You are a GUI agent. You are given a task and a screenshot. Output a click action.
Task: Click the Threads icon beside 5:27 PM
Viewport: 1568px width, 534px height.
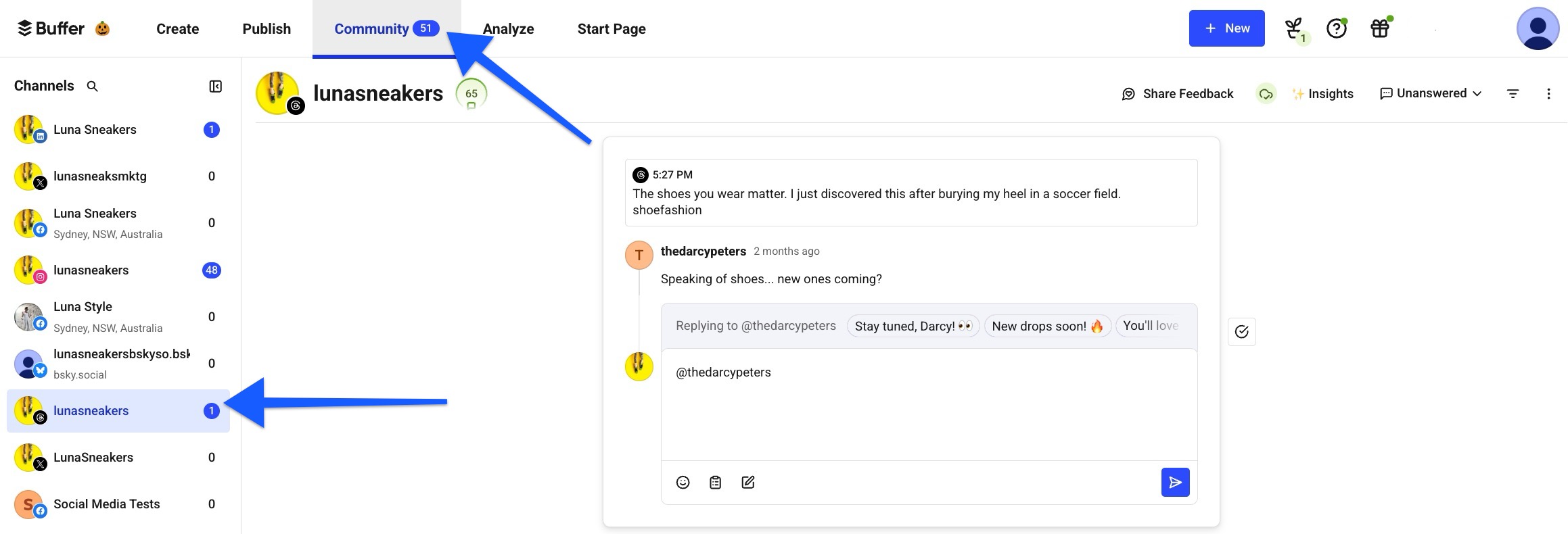(640, 175)
